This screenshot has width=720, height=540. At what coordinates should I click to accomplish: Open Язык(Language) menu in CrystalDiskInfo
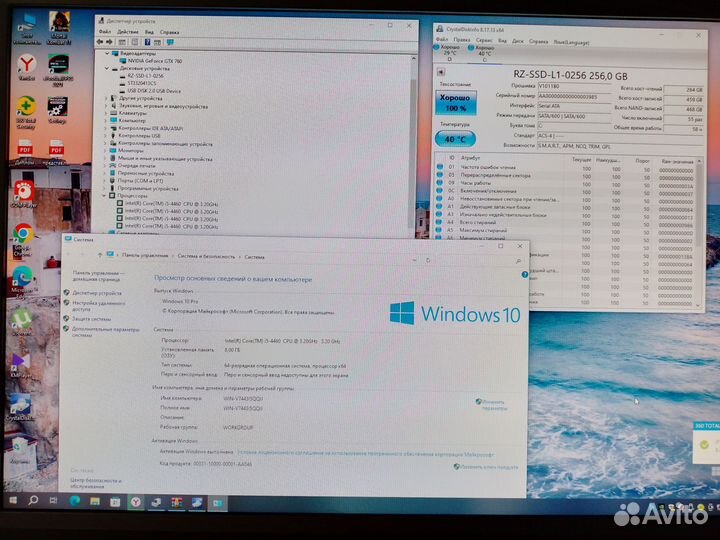(571, 42)
